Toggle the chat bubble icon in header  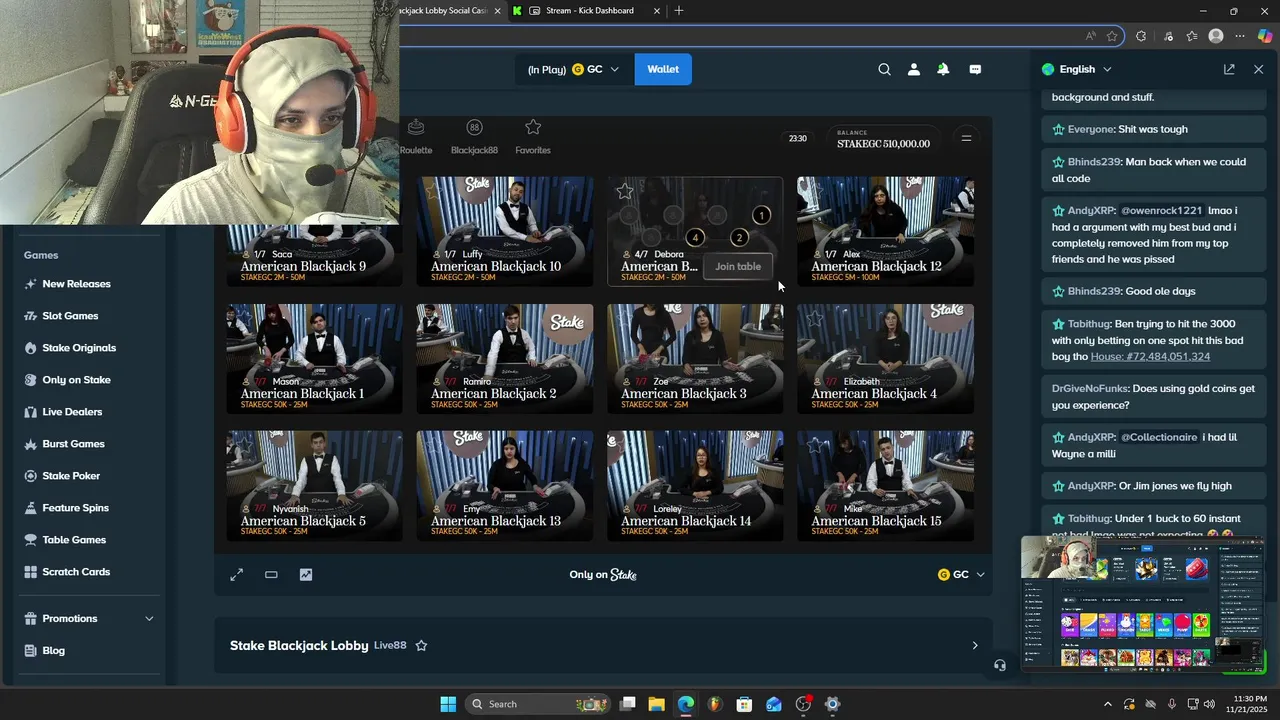(975, 69)
